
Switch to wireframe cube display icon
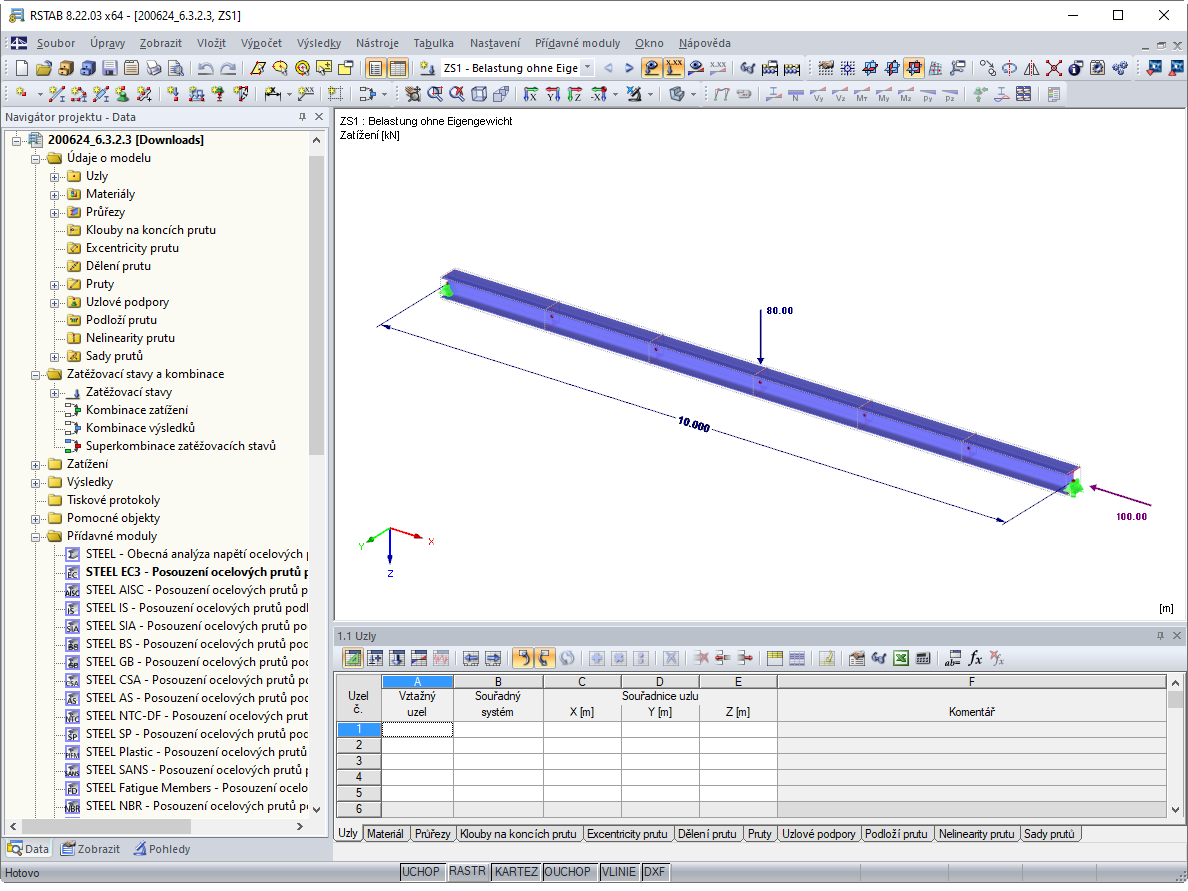tap(479, 94)
